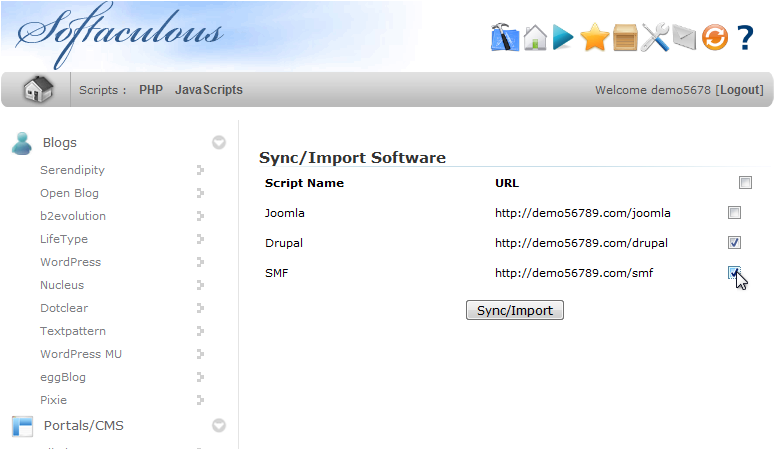Image resolution: width=776 pixels, height=450 pixels.
Task: Collapse the Portals/CMS category with its arrow
Action: tap(219, 426)
